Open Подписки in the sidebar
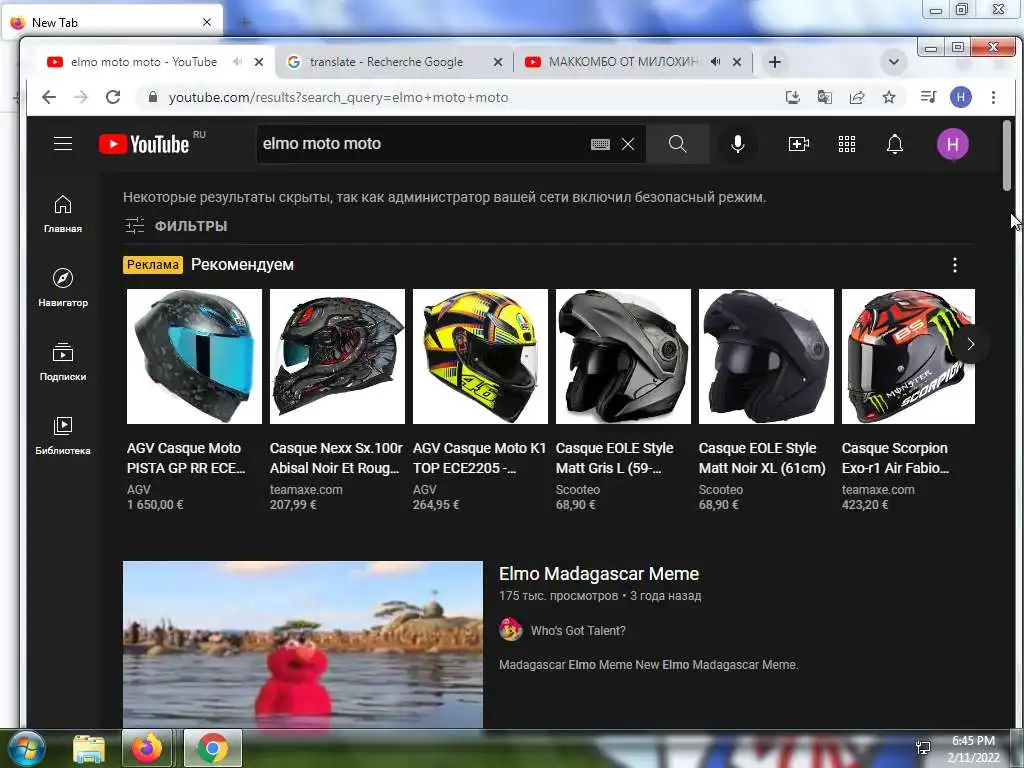1024x768 pixels. click(x=63, y=361)
